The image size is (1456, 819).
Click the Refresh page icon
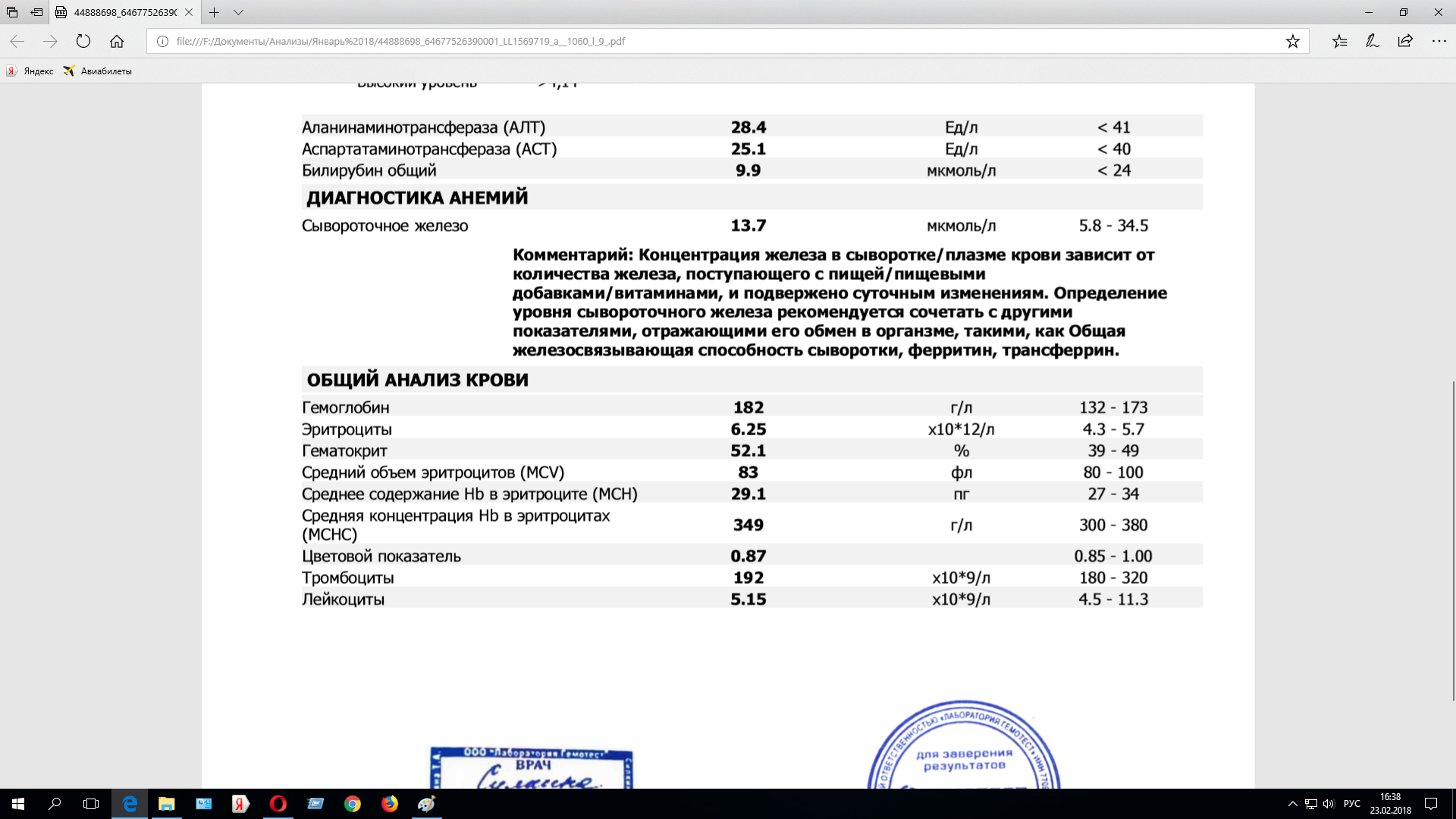coord(83,41)
